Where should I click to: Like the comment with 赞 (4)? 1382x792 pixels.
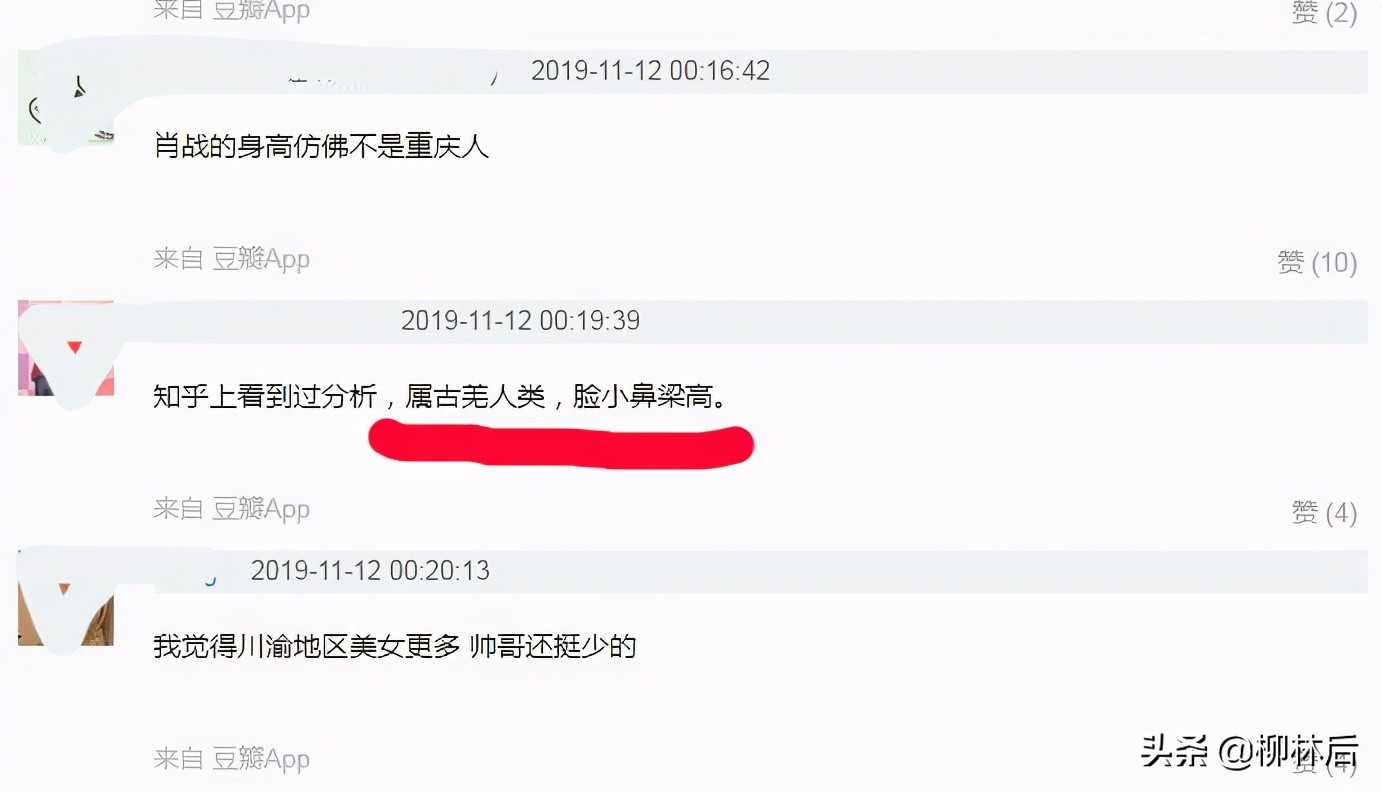1324,512
